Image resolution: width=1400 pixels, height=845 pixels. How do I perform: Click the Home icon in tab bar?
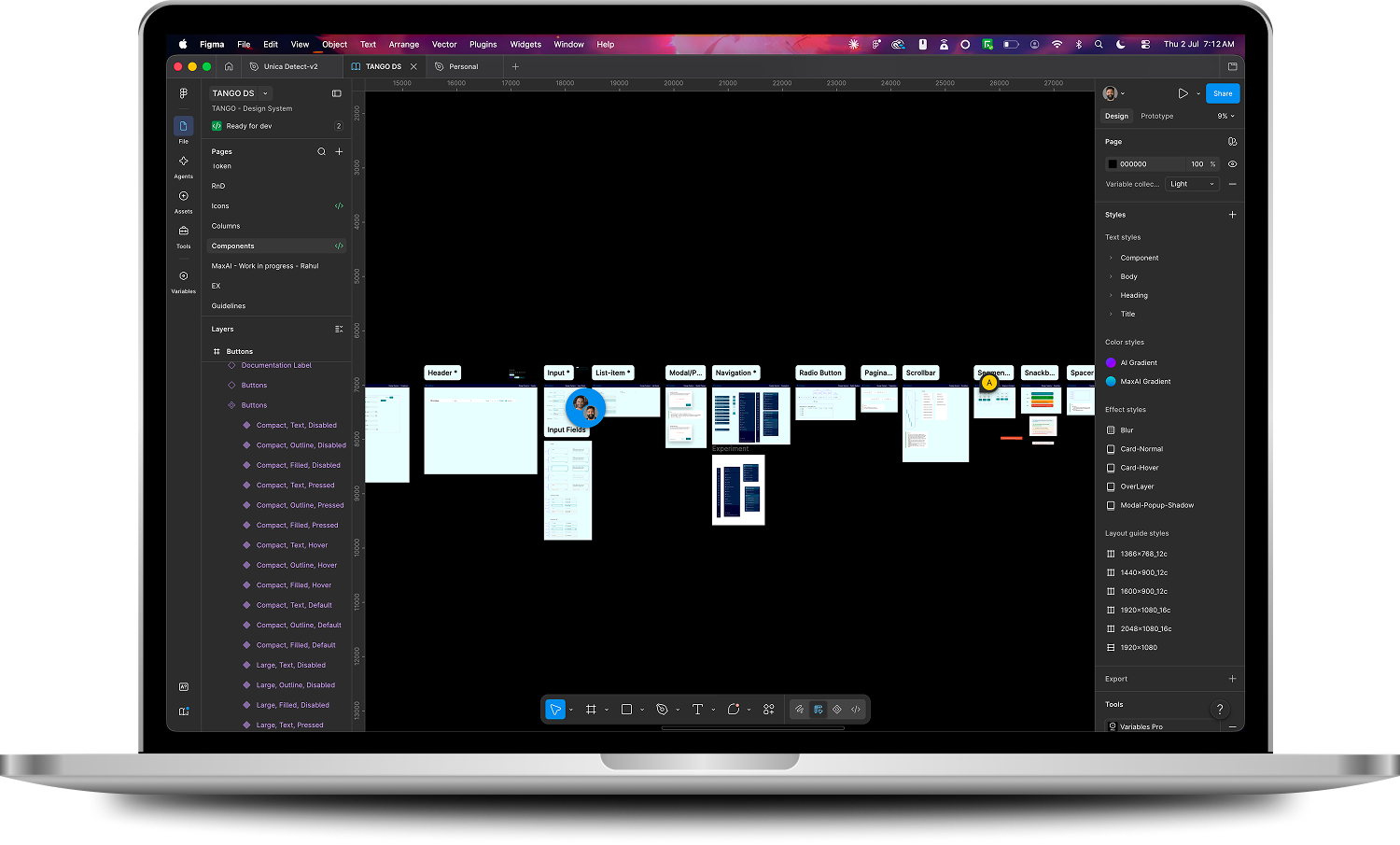[229, 66]
